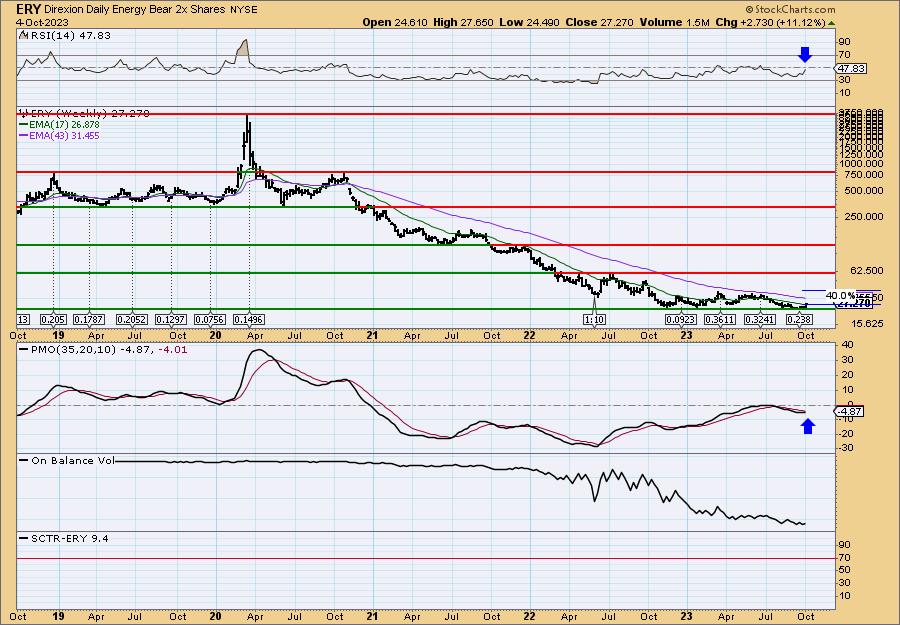This screenshot has width=900, height=625.
Task: Click the purple EMA(43) 31.455 legend
Action: click(x=59, y=135)
